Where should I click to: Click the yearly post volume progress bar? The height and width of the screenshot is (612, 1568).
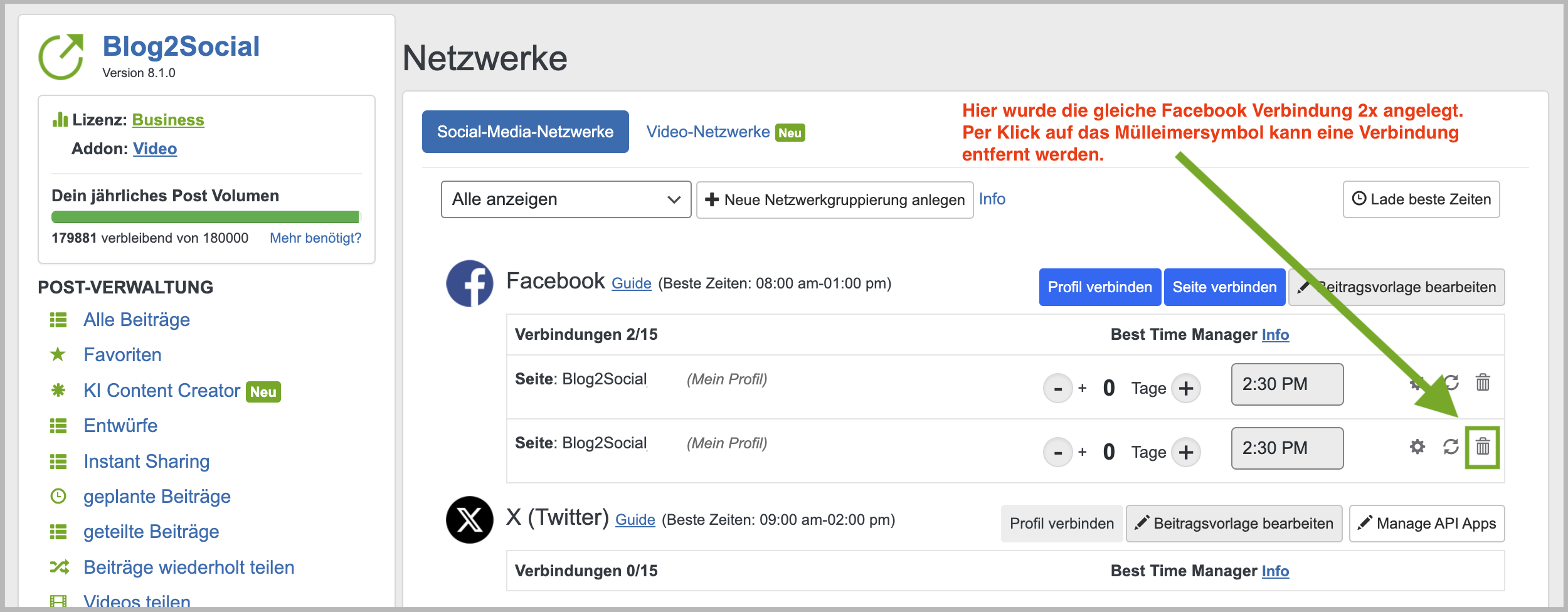coord(206,217)
